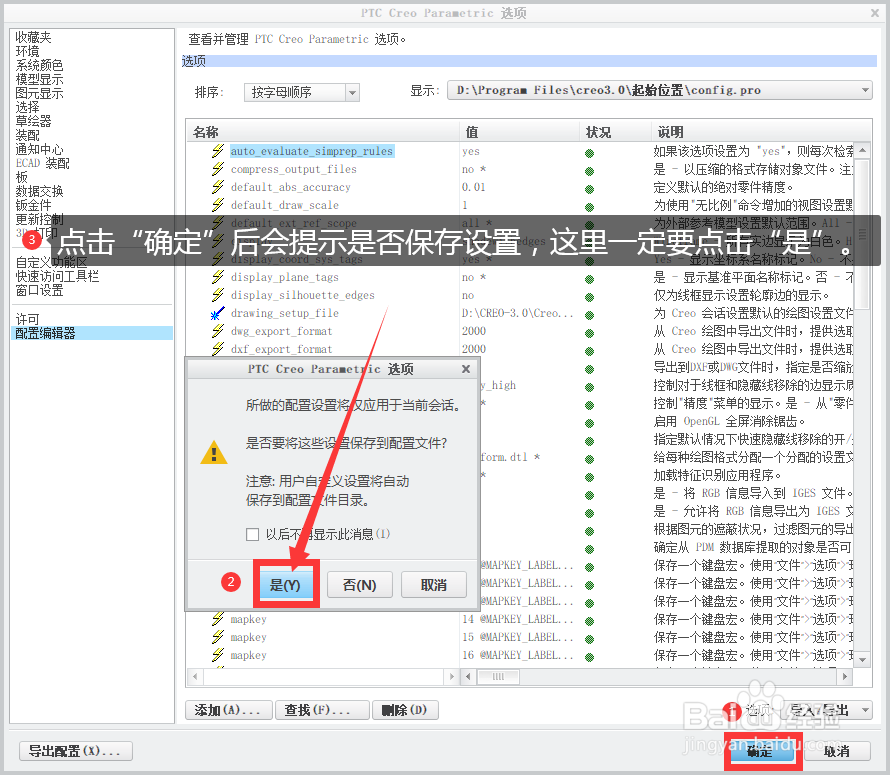This screenshot has width=890, height=775.
Task: Open the config.pro display path dropdown
Action: 865,90
